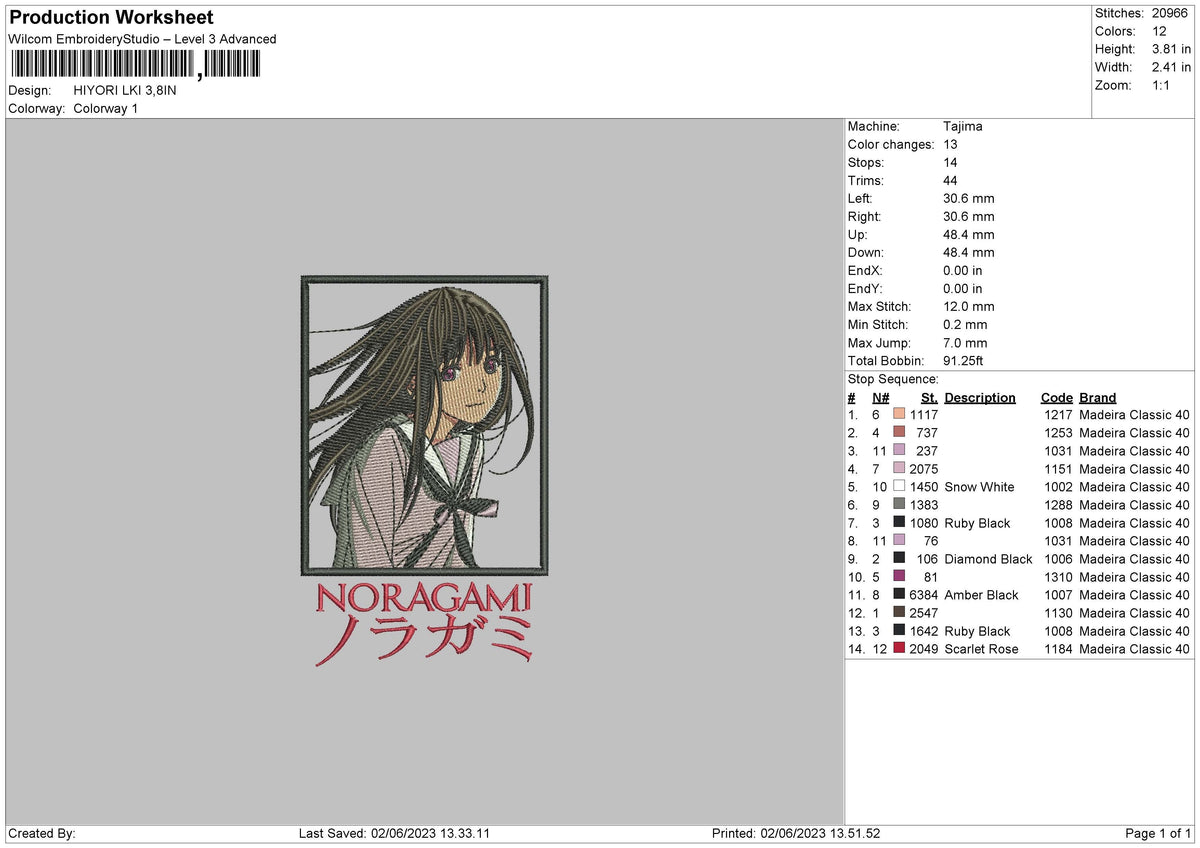
Task: Click the Zoom value 1:1
Action: pos(1163,85)
